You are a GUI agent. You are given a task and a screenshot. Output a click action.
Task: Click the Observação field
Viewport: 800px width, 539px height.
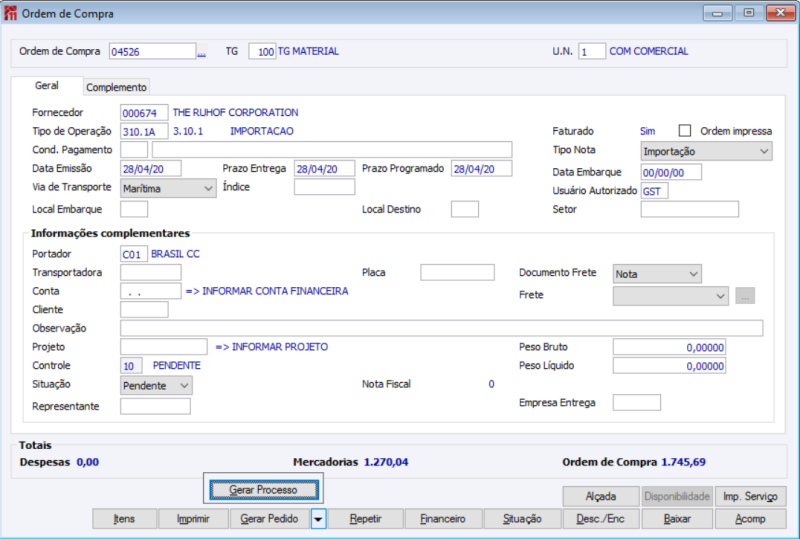(x=442, y=328)
